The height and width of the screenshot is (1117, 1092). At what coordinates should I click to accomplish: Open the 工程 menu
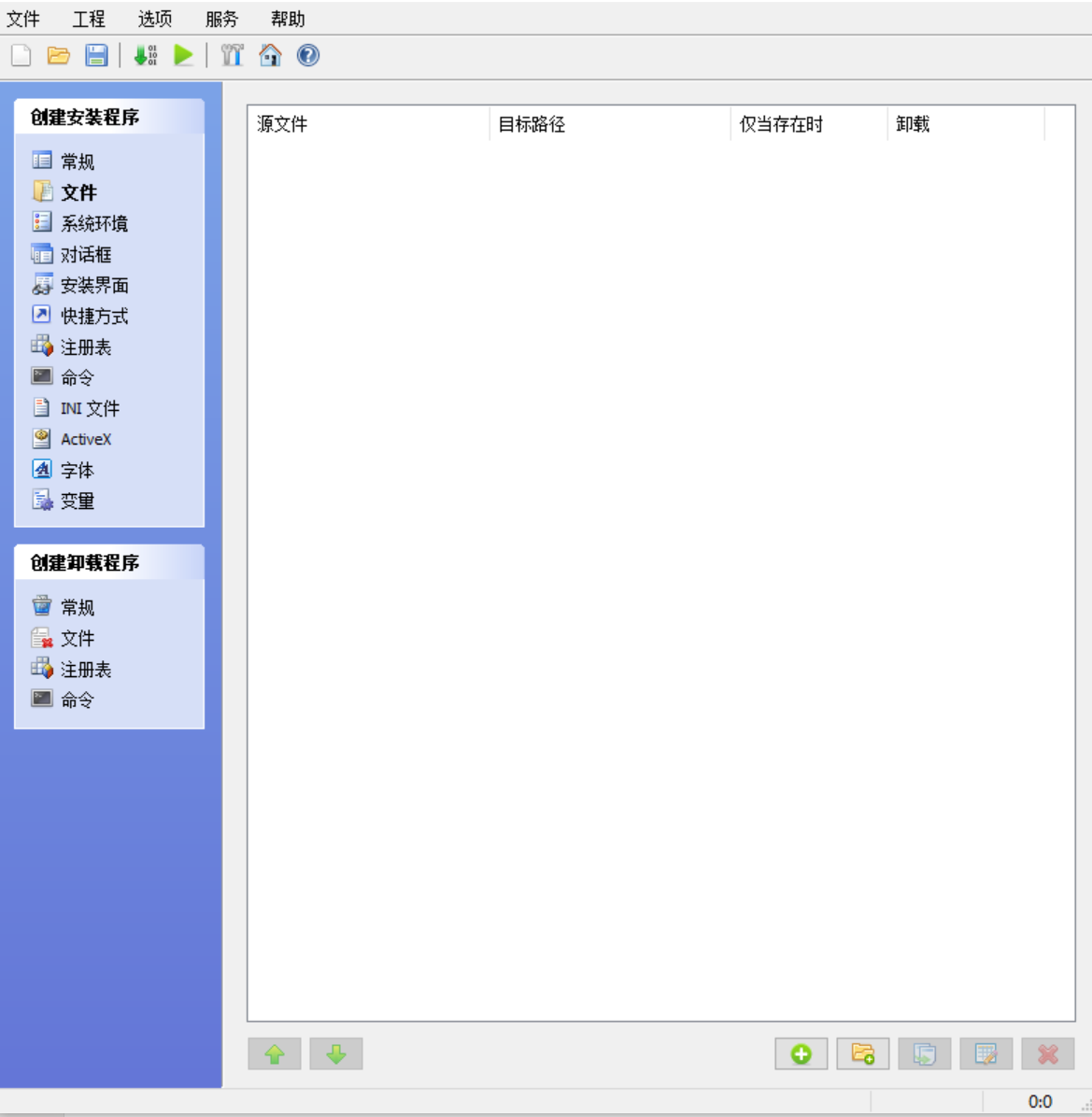coord(89,20)
